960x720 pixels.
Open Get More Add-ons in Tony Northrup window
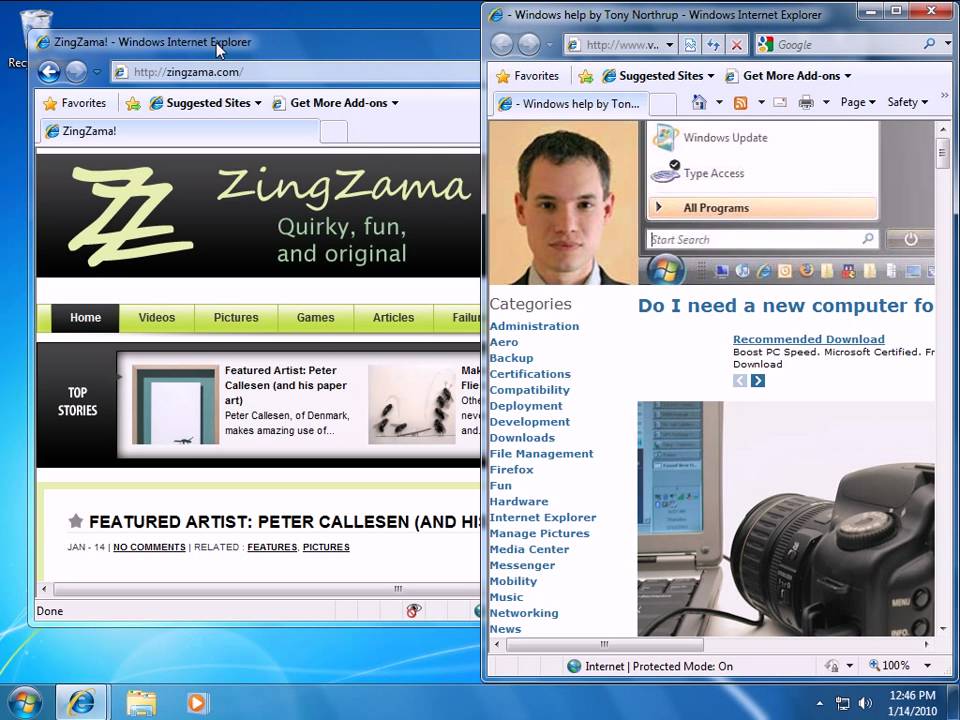789,76
